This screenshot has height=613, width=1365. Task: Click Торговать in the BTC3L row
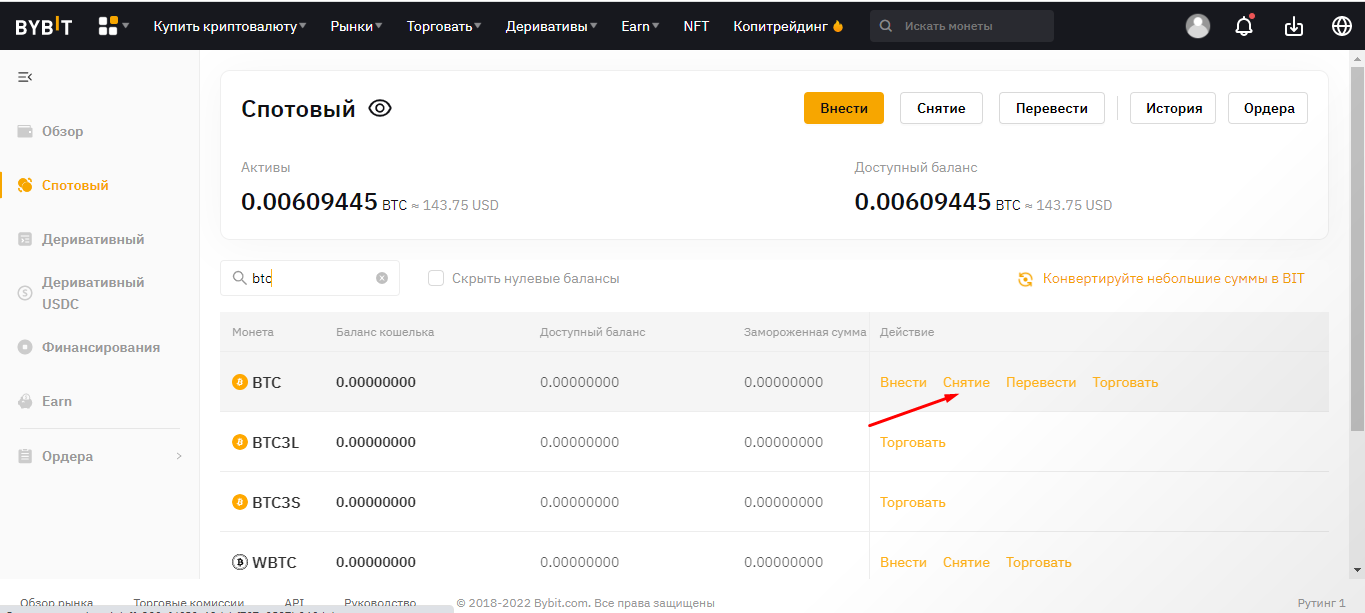coord(912,442)
